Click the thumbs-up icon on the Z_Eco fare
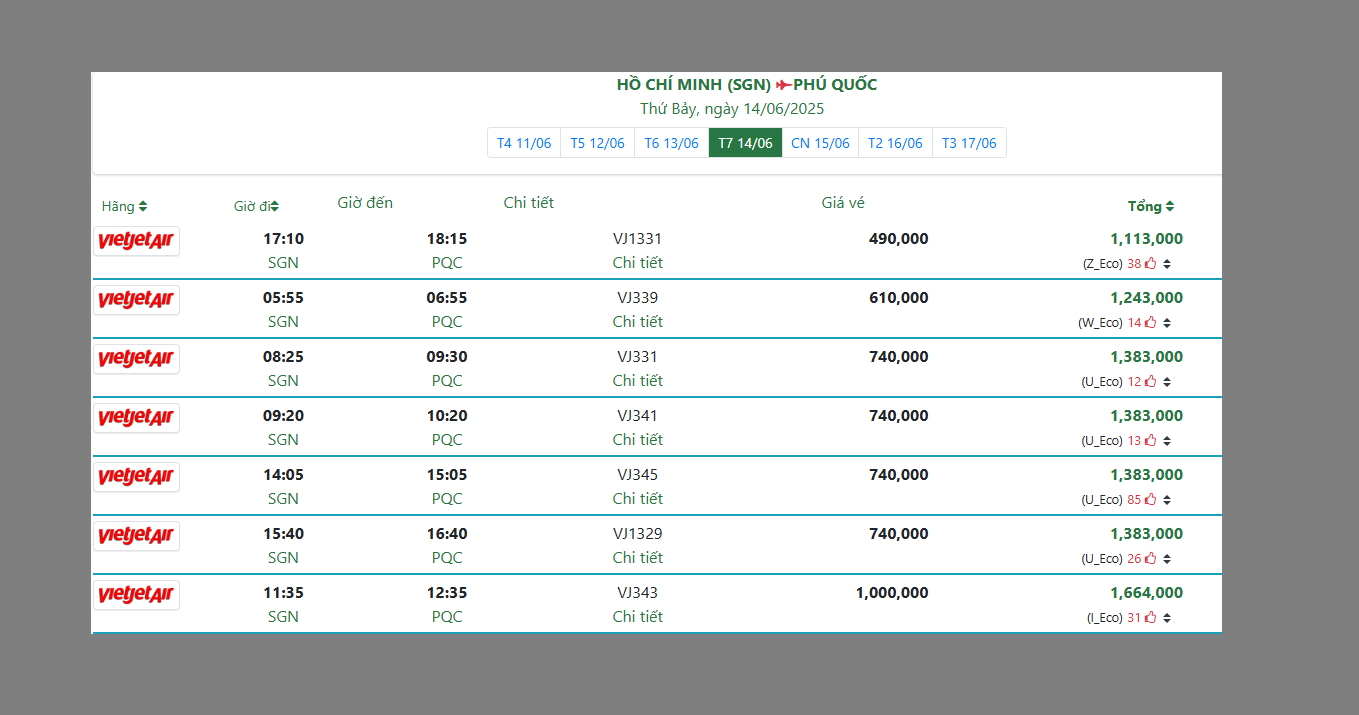This screenshot has height=715, width=1359. coord(1150,264)
